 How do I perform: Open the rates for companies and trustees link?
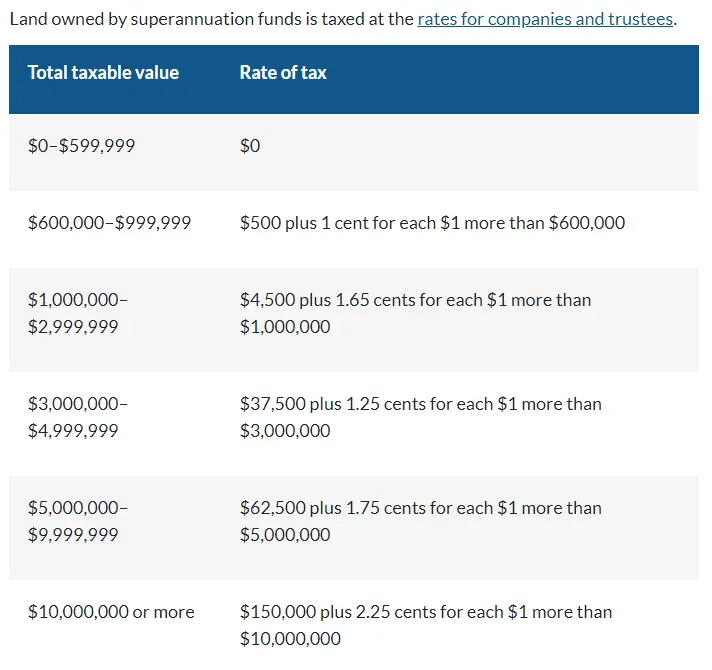tap(545, 20)
